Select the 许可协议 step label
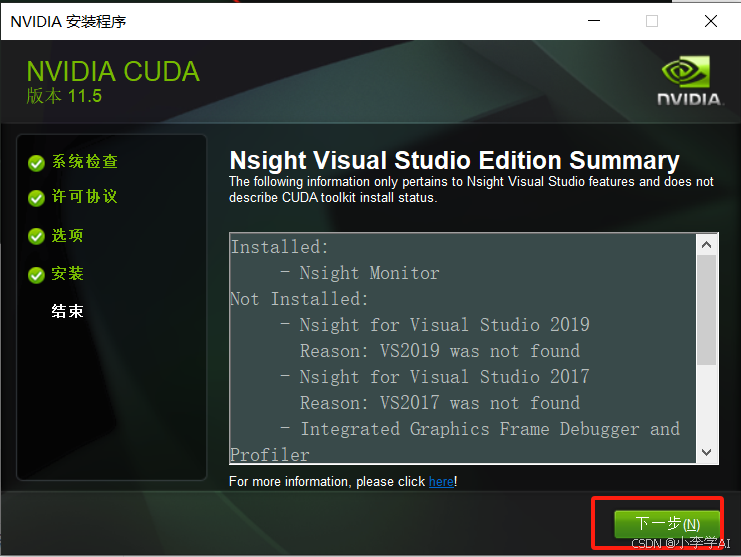The height and width of the screenshot is (557, 741). (85, 197)
